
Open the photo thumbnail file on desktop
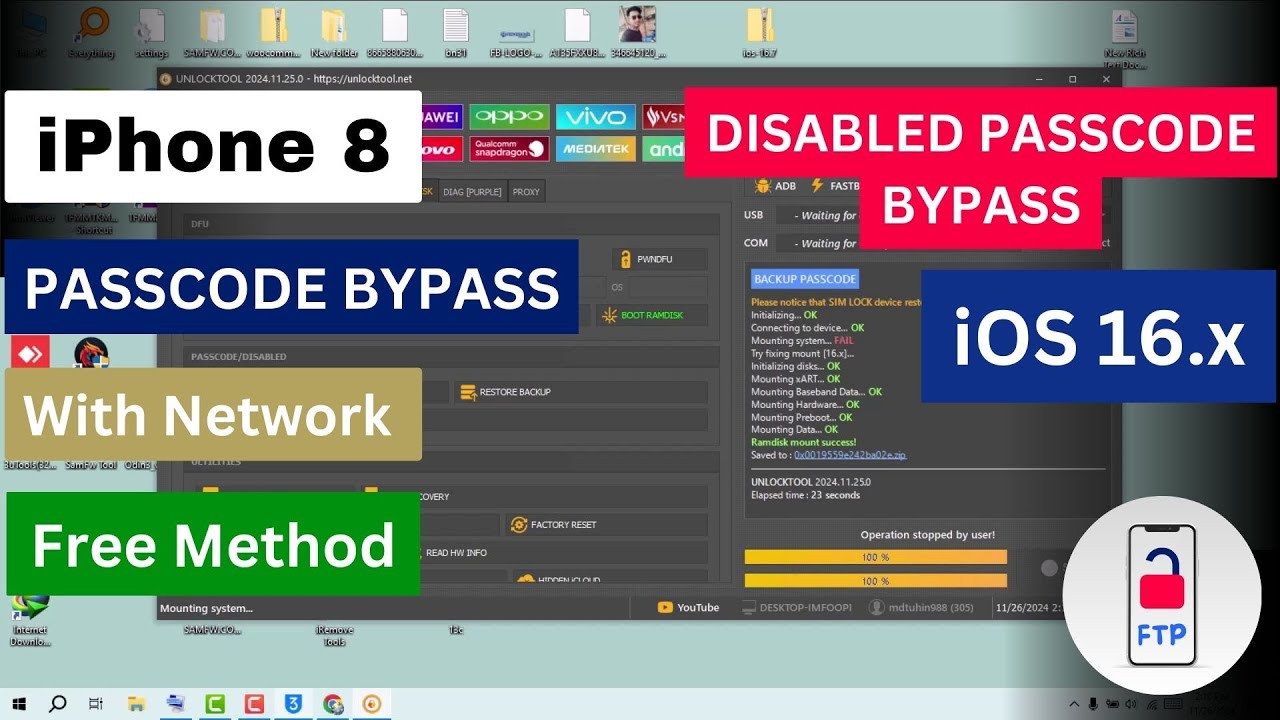tap(638, 32)
